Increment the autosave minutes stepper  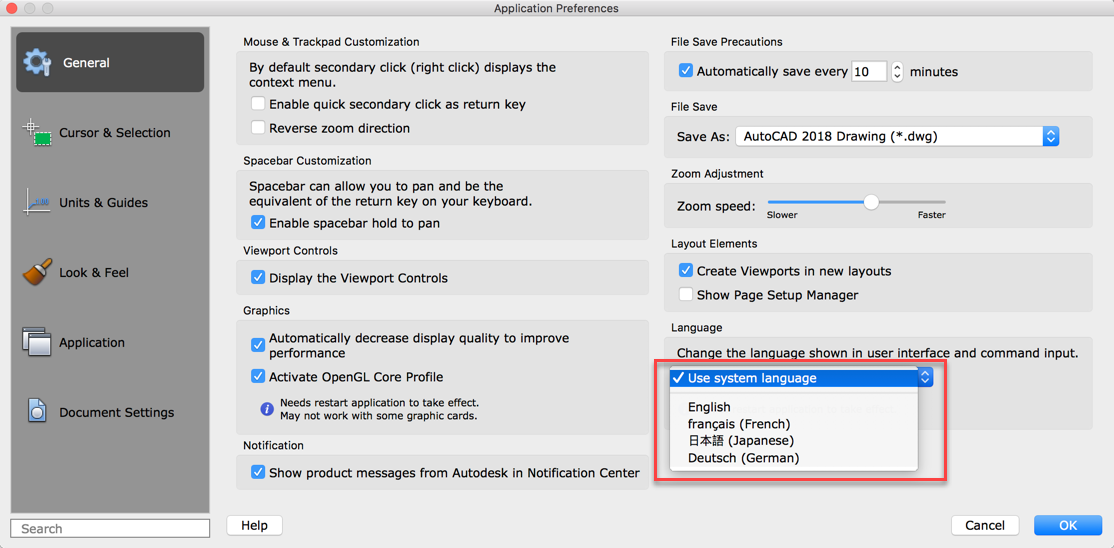pos(897,67)
